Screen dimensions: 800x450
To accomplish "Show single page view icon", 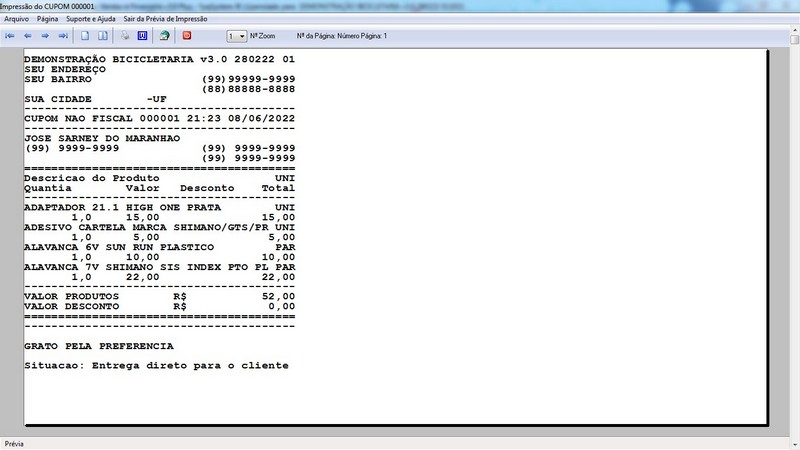I will [x=85, y=36].
